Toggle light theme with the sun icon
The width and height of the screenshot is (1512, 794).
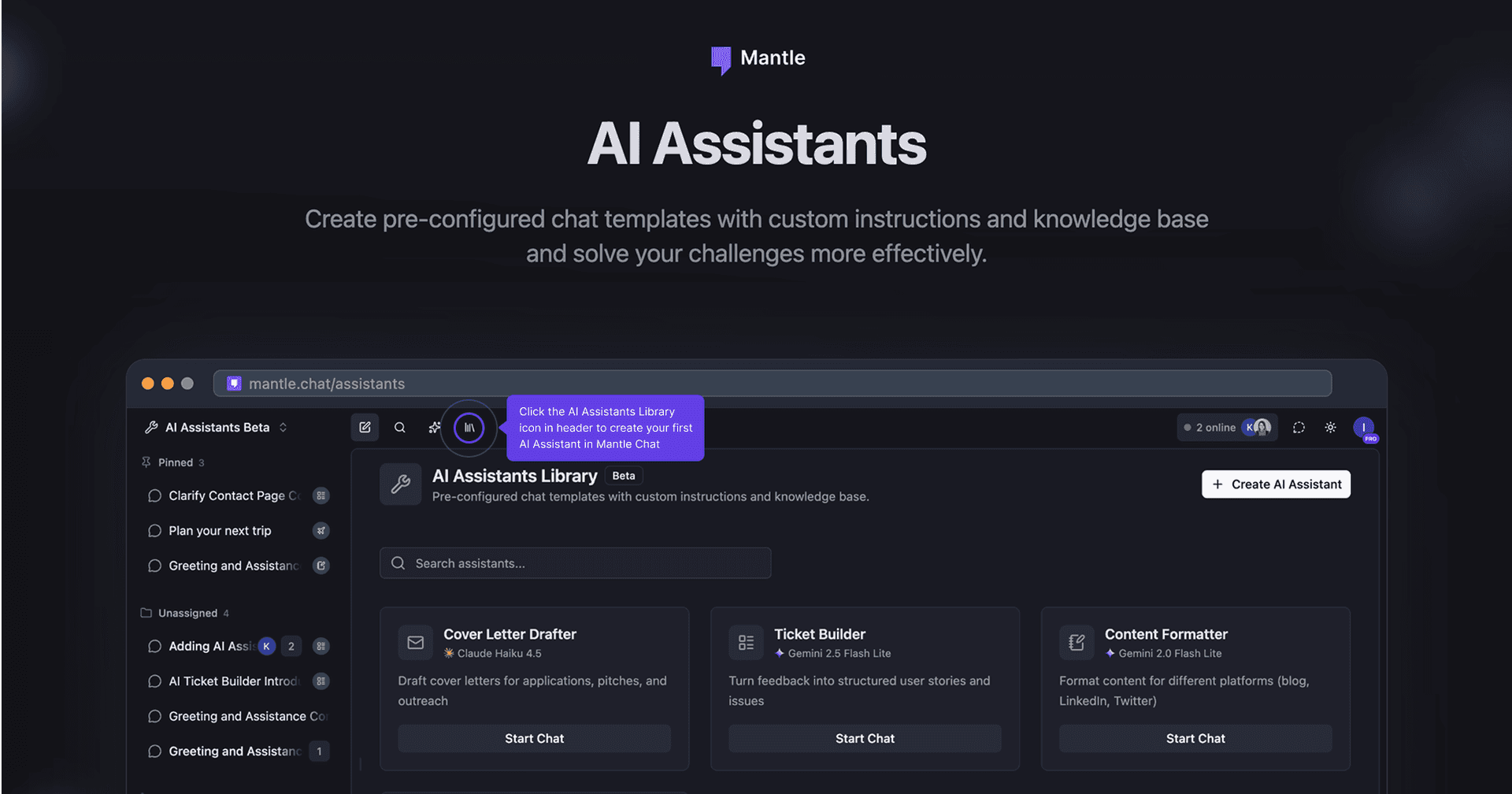click(x=1330, y=427)
